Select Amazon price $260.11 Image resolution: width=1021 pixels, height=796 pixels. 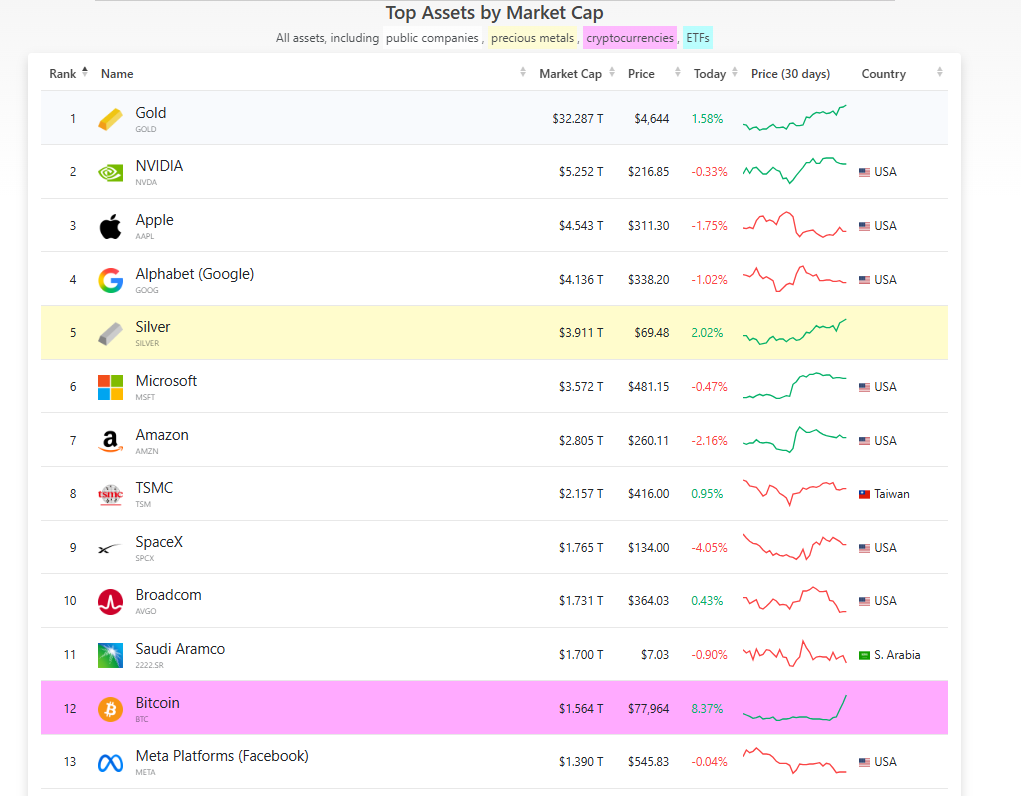pyautogui.click(x=649, y=441)
